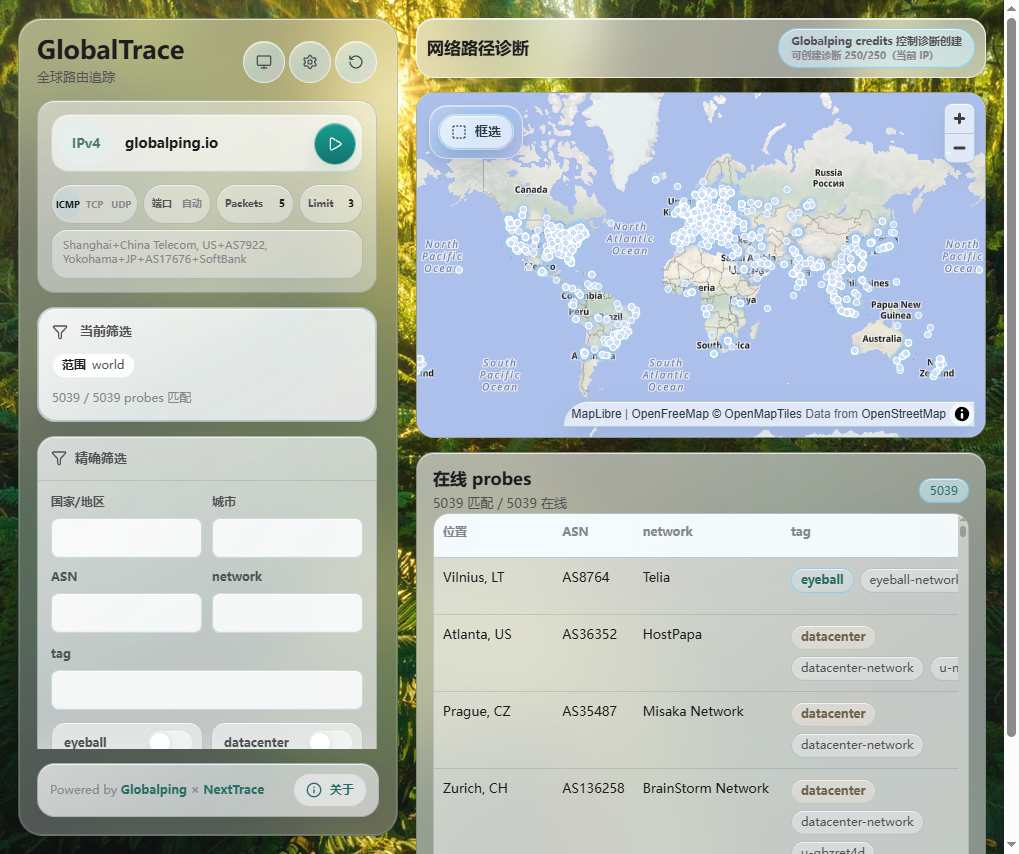Click the 城市 filter field
The image size is (1019, 854).
[287, 537]
